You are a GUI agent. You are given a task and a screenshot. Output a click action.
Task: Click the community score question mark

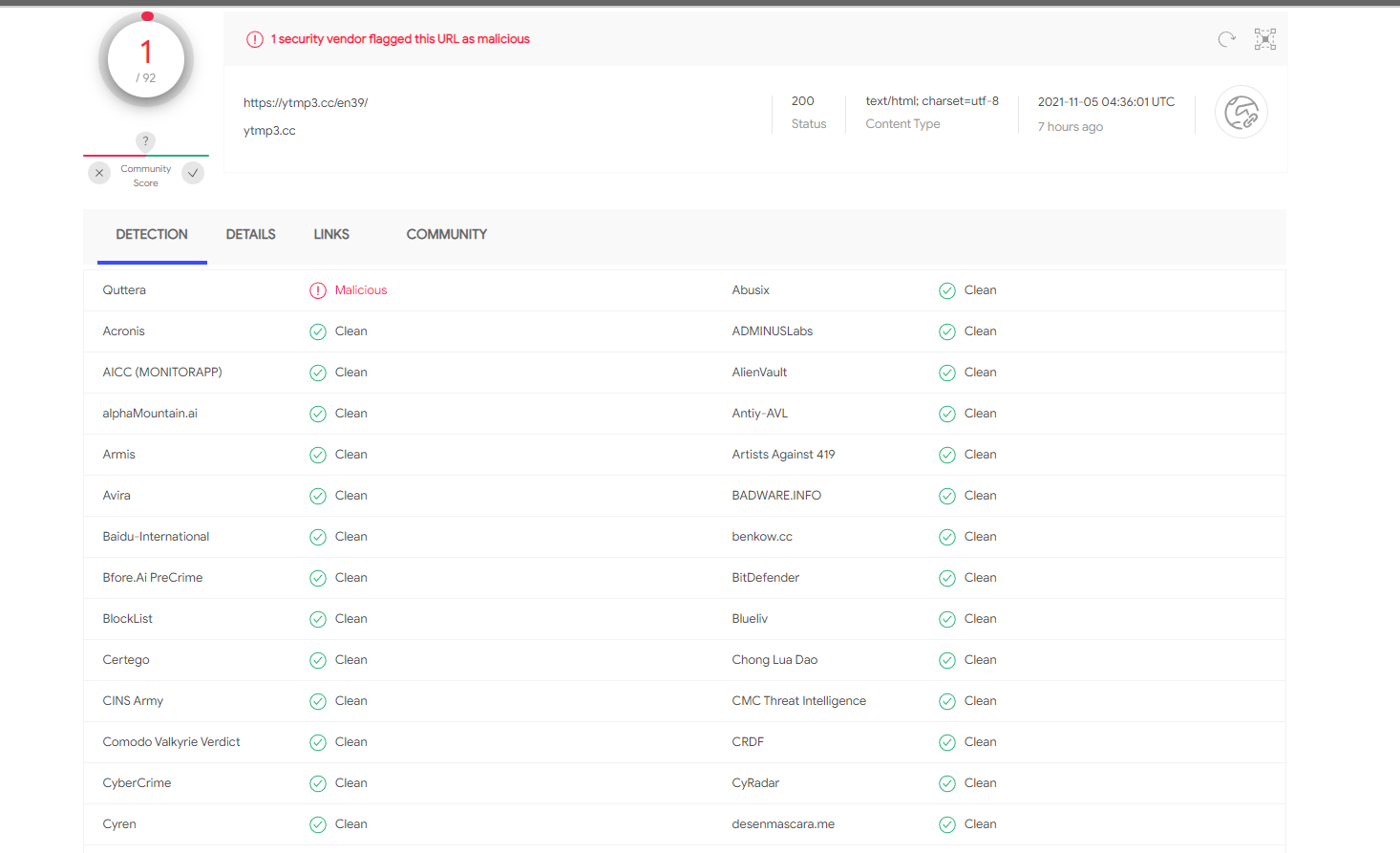point(145,141)
